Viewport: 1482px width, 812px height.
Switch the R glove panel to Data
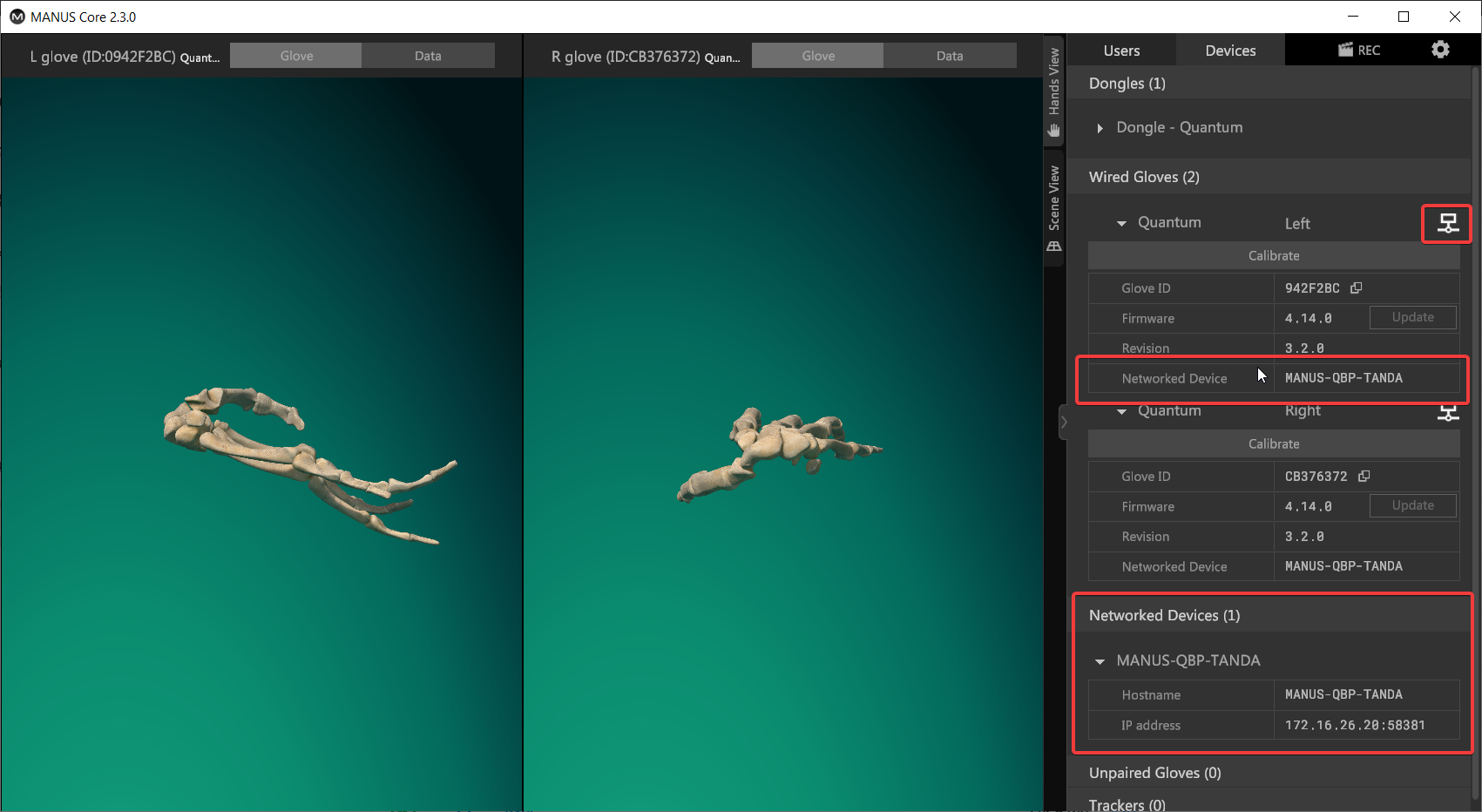click(x=950, y=56)
